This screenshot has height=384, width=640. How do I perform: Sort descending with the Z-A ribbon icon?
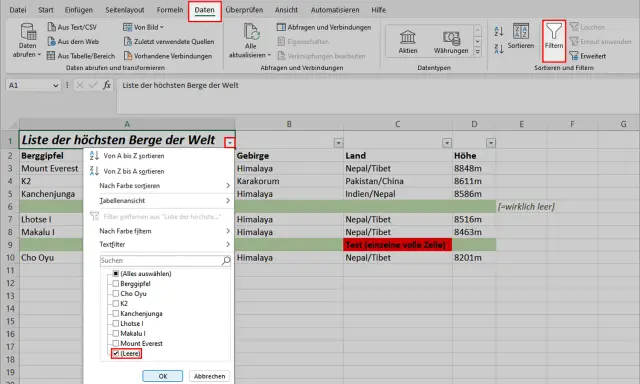pos(499,49)
